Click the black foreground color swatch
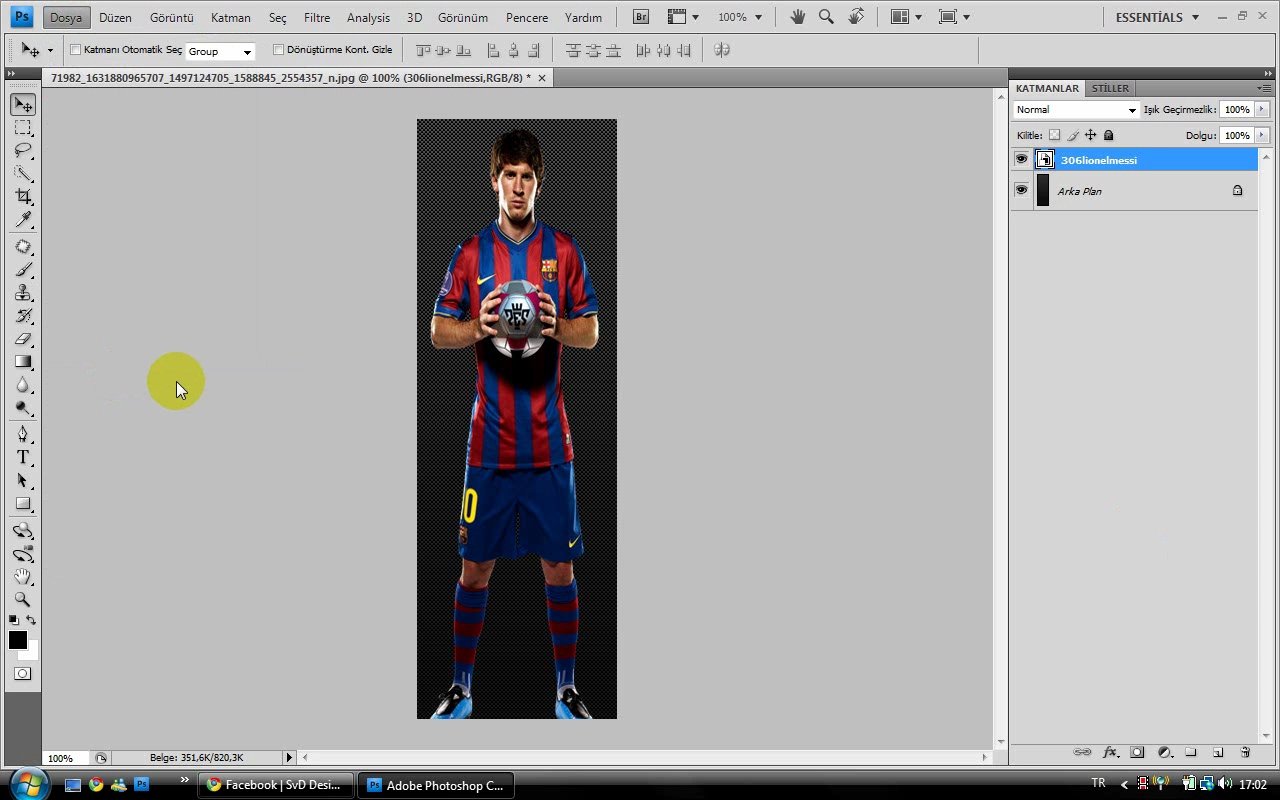The width and height of the screenshot is (1280, 800). pos(17,640)
